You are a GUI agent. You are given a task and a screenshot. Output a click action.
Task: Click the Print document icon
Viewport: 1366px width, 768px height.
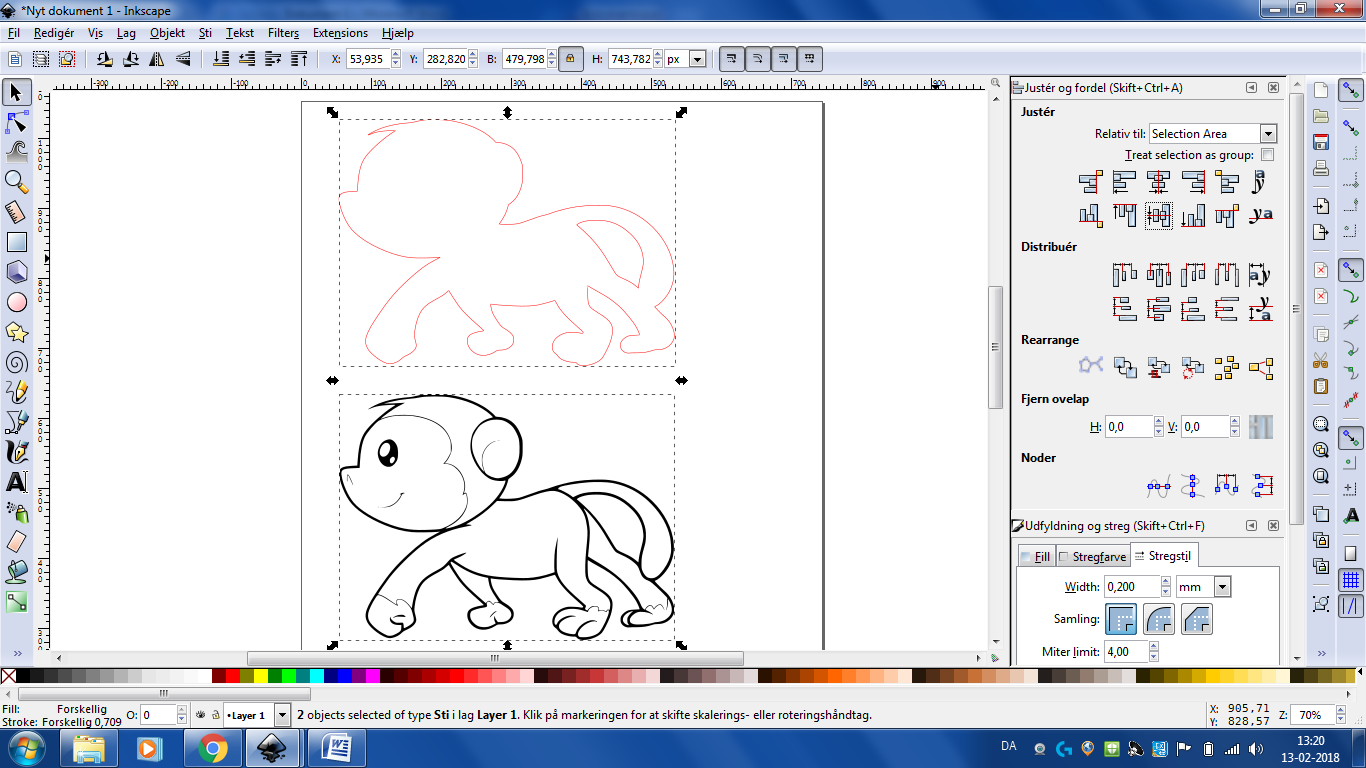[x=1321, y=168]
